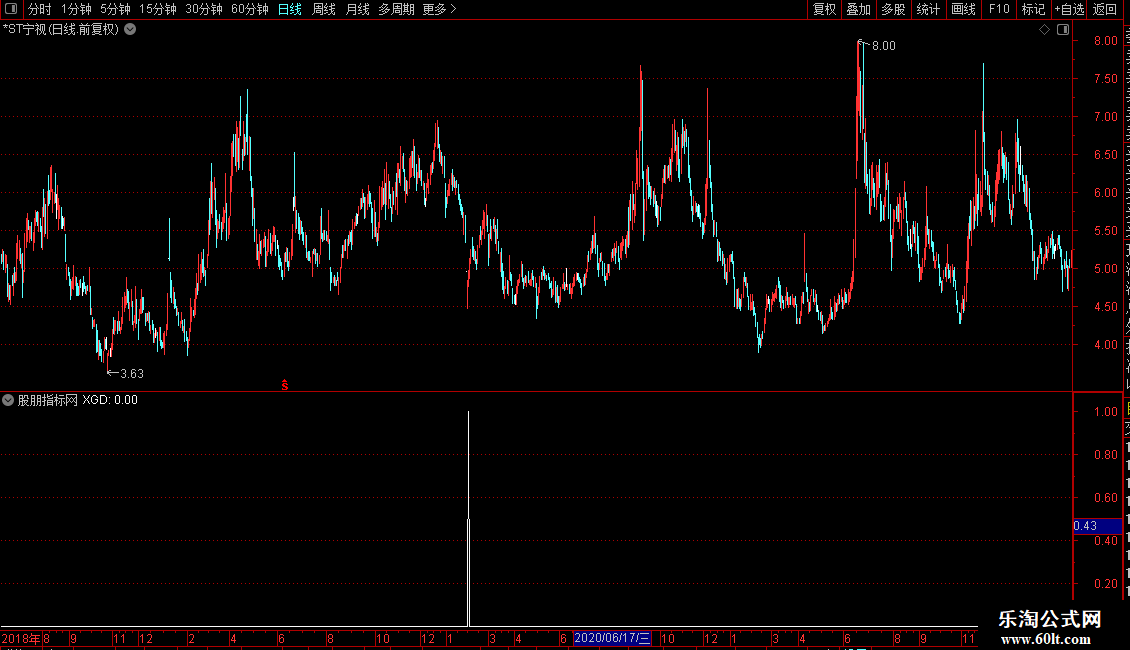Open F10 company information

click(999, 9)
